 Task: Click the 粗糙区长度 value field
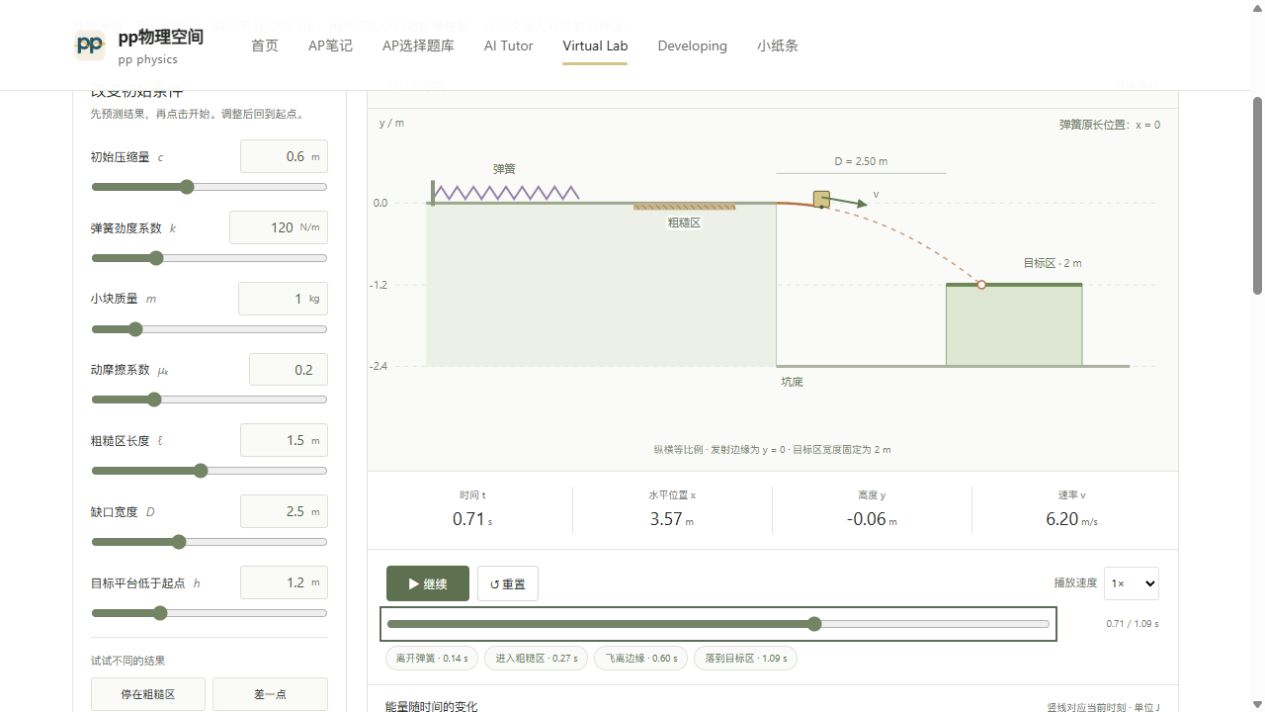click(x=284, y=440)
